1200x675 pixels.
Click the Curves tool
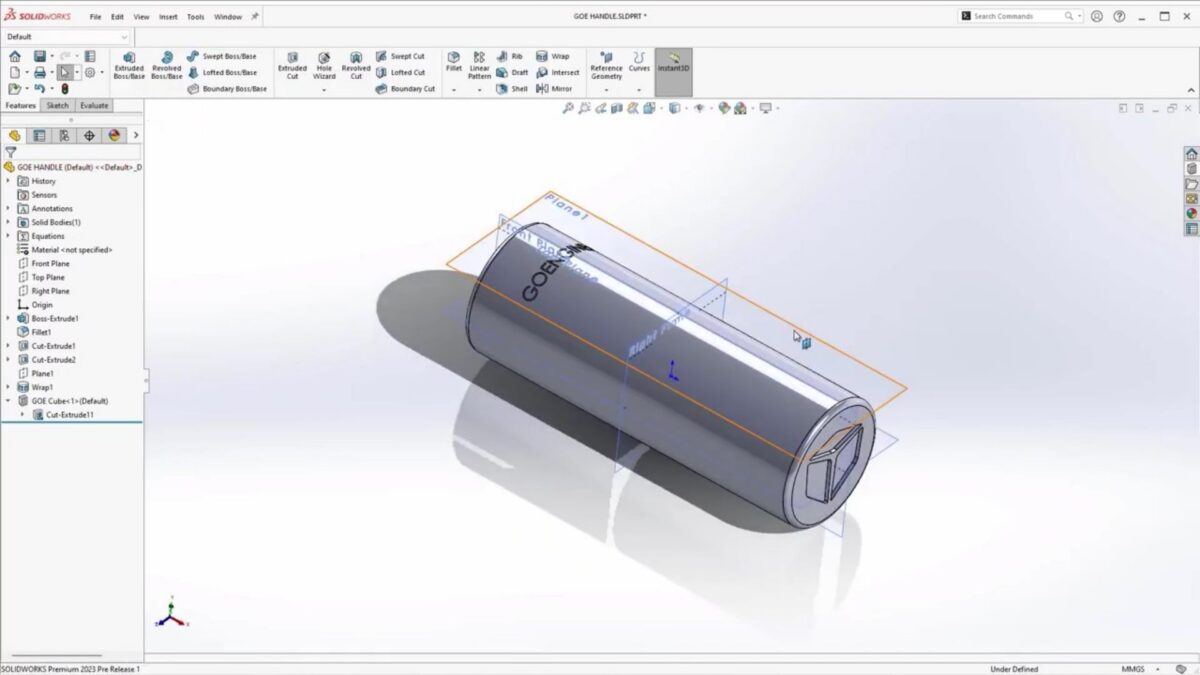coord(639,62)
